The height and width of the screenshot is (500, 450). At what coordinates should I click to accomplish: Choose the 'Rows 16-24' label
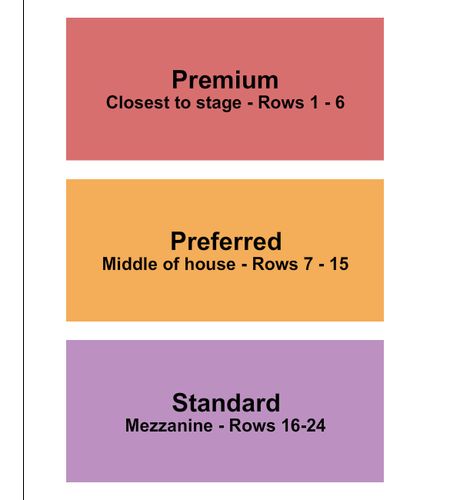pyautogui.click(x=277, y=426)
